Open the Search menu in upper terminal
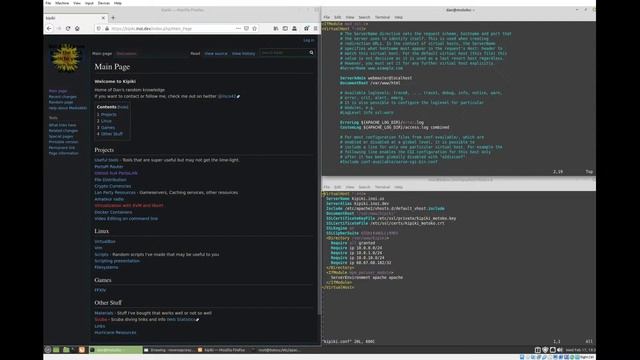This screenshot has width=640, height=360. coord(364,17)
